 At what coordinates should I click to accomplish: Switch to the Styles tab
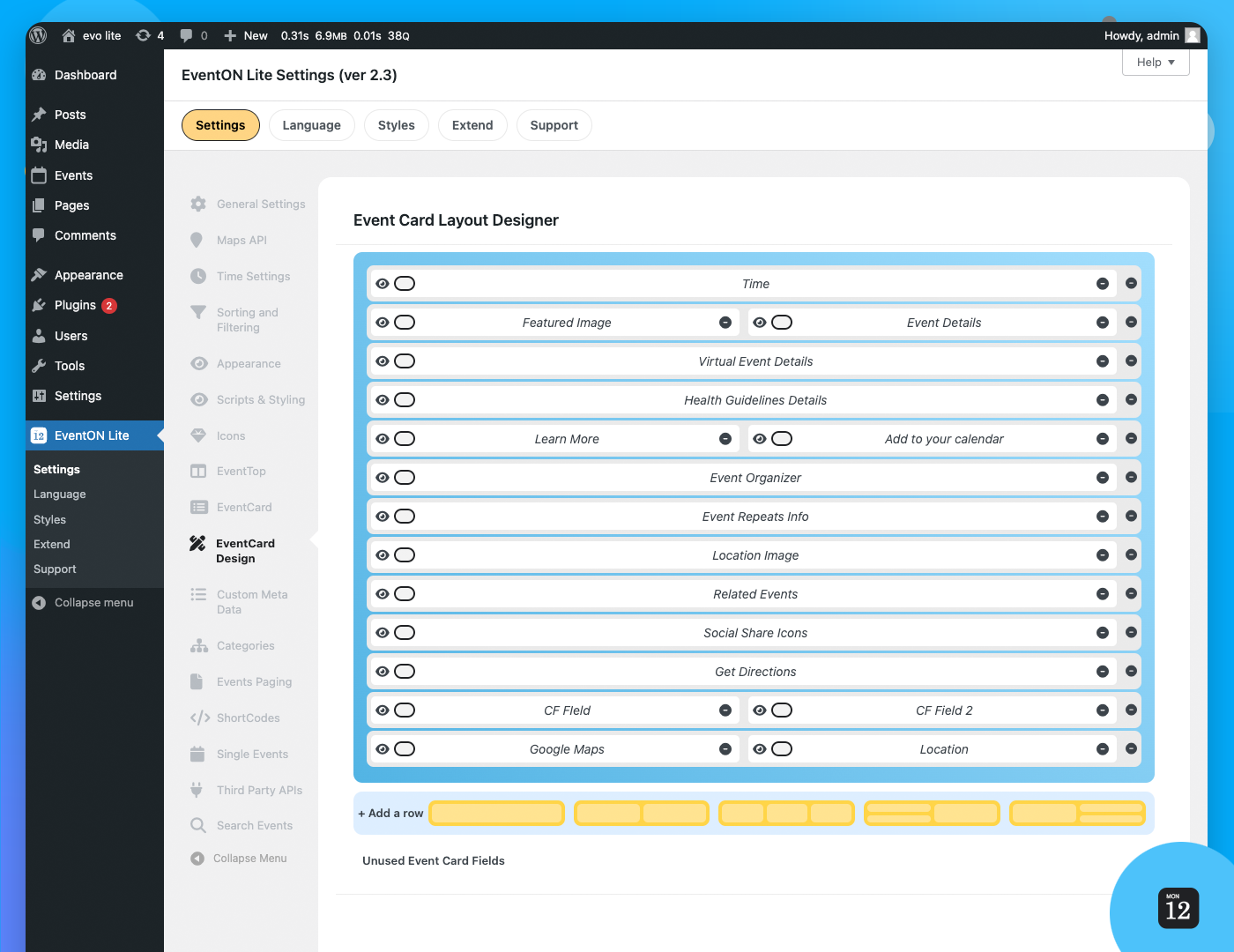click(x=397, y=125)
